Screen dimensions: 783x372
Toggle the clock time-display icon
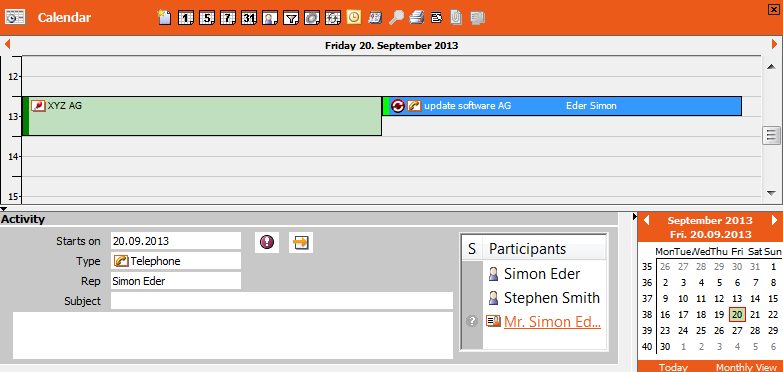353,17
